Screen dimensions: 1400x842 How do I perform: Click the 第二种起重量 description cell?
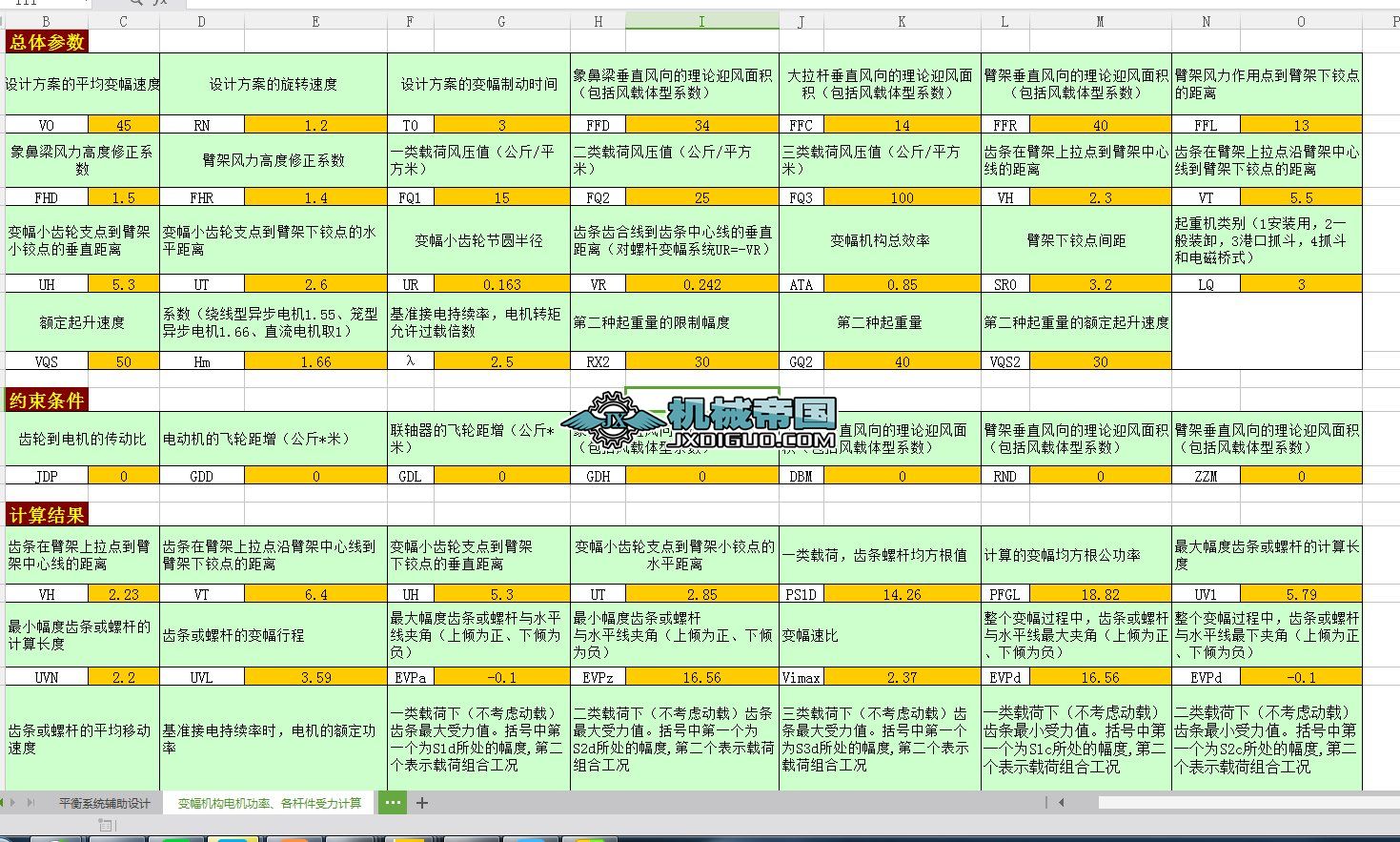[880, 323]
